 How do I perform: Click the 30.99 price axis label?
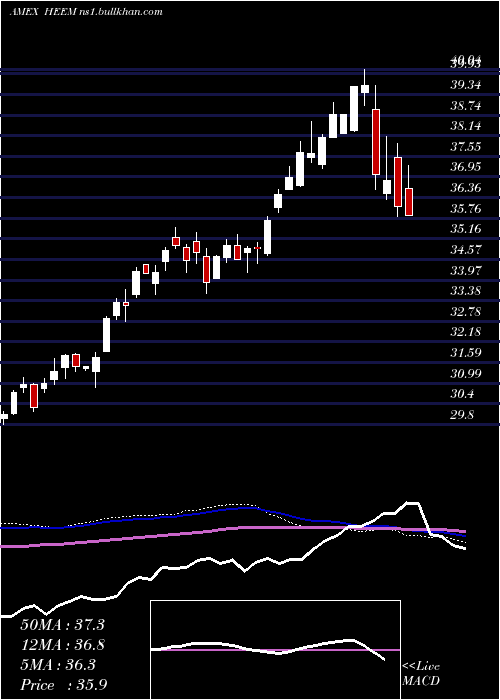coord(466,373)
